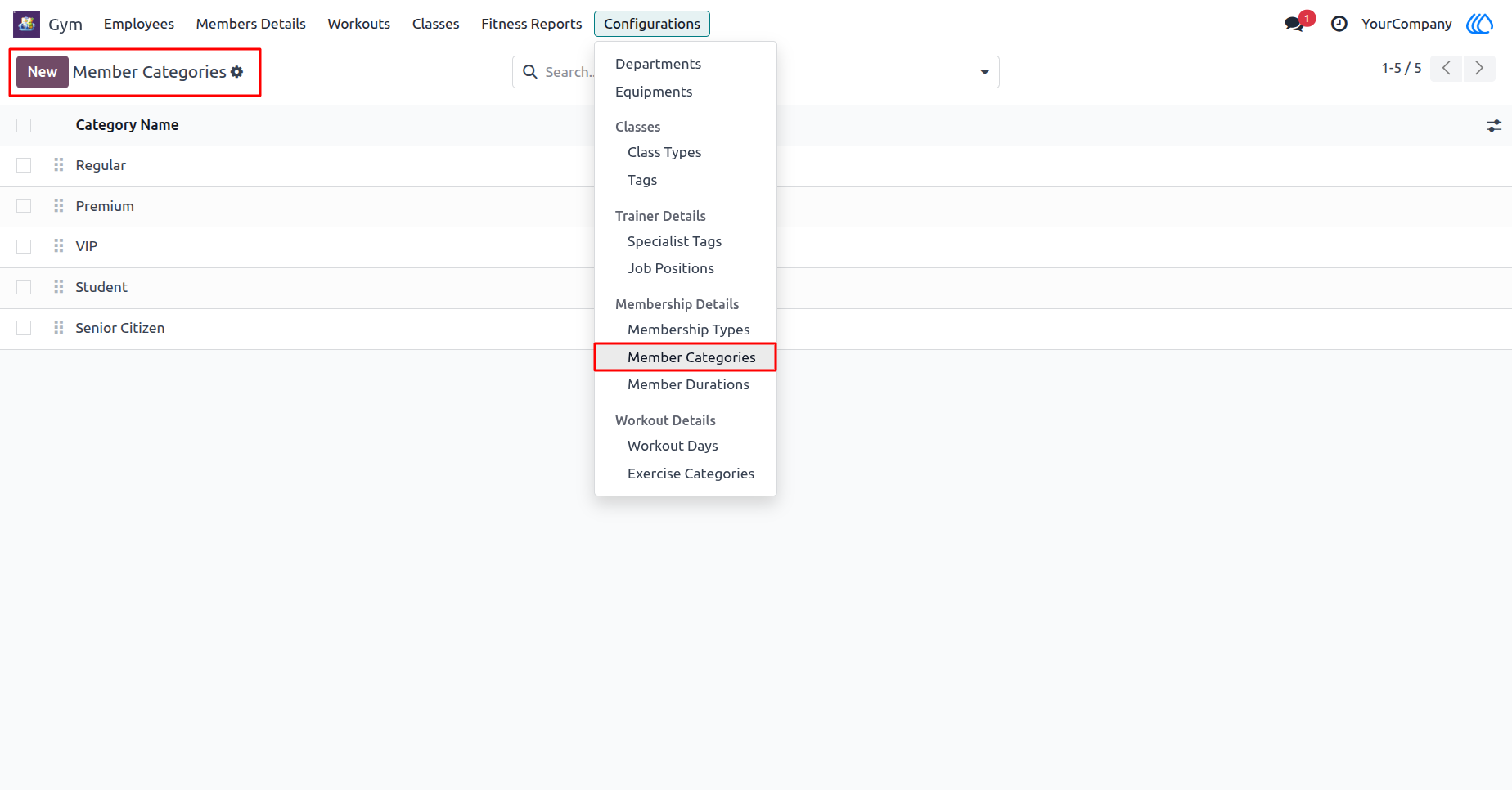Open the VIP category record

(87, 246)
